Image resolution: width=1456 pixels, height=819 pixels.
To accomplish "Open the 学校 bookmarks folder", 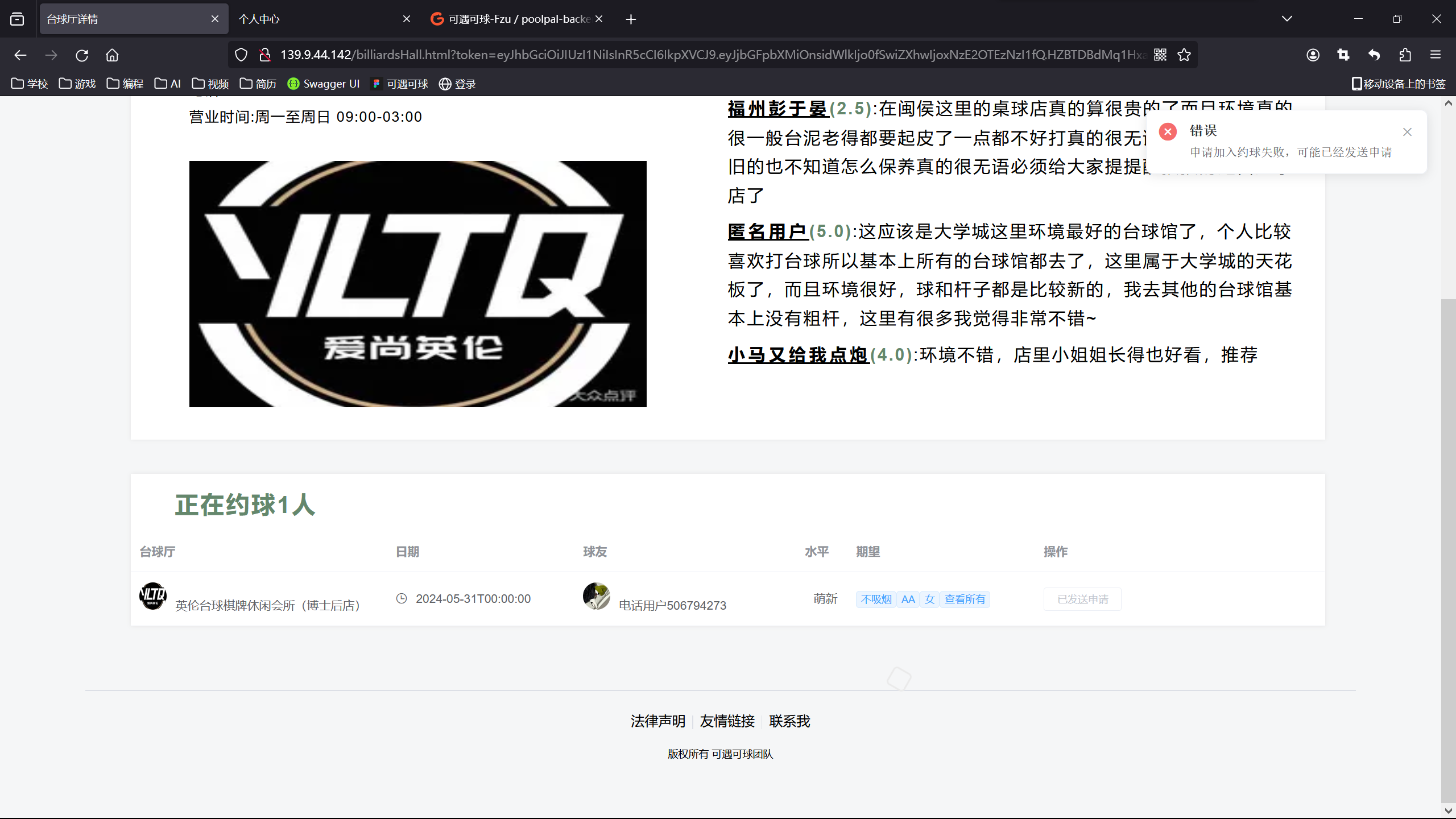I will click(x=30, y=84).
